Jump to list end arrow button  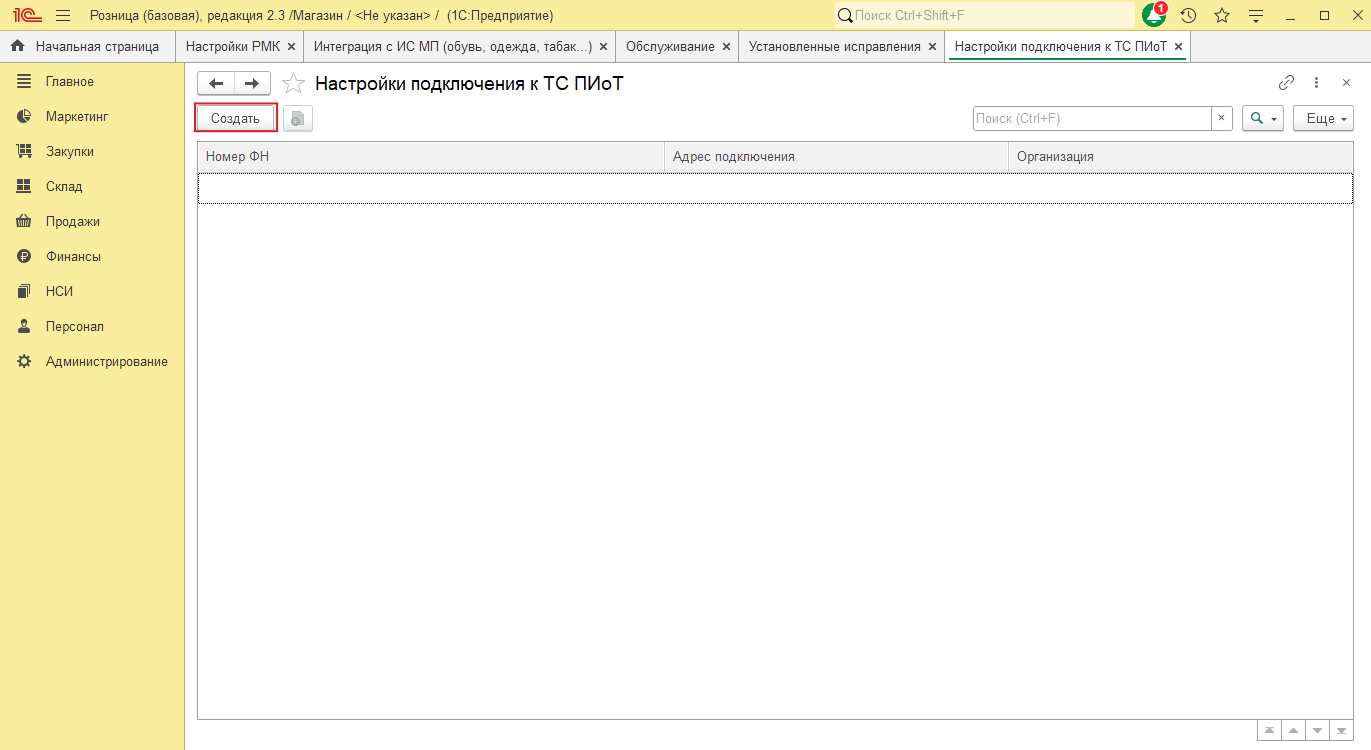click(1342, 730)
